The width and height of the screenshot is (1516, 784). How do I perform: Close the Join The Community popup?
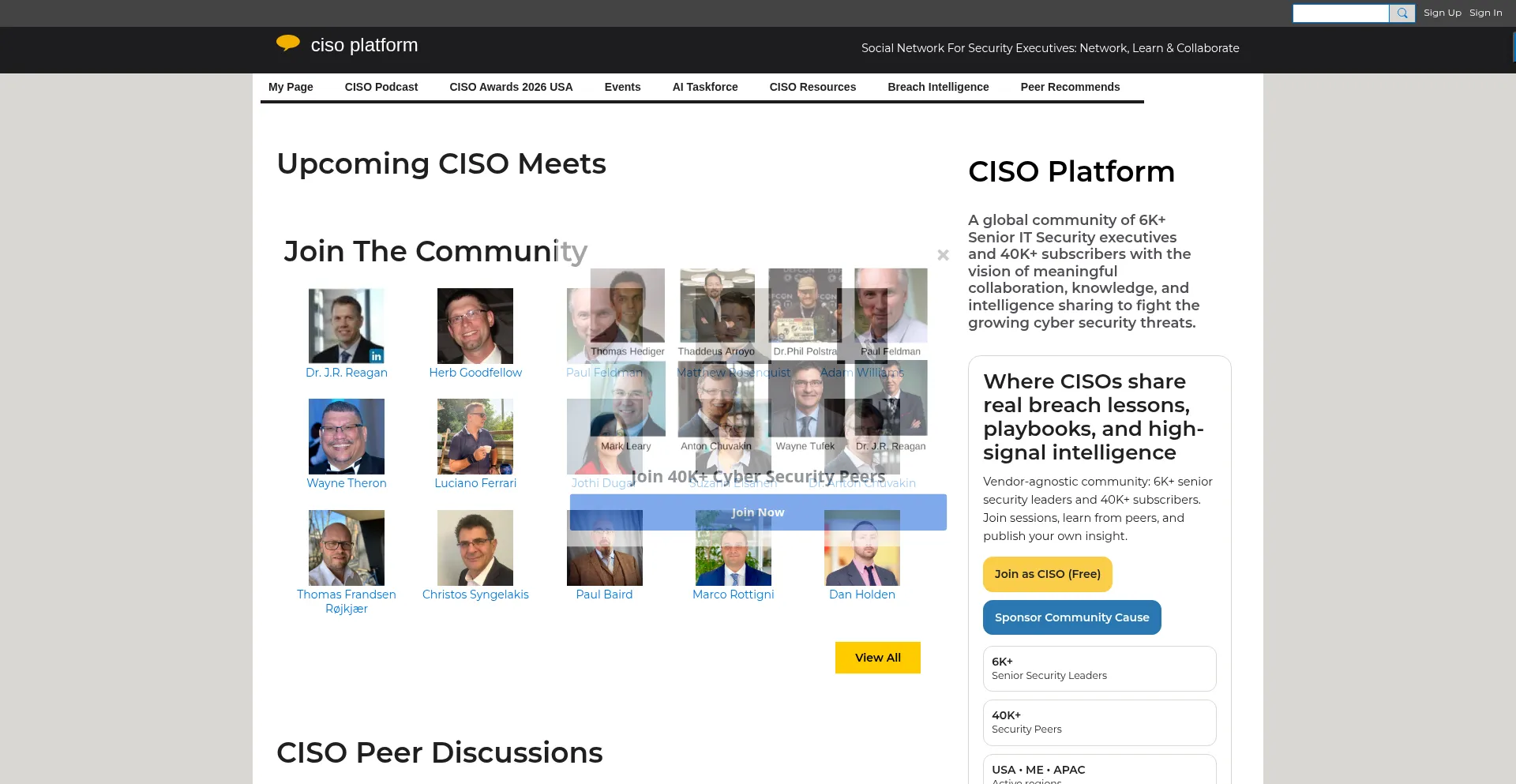point(943,255)
